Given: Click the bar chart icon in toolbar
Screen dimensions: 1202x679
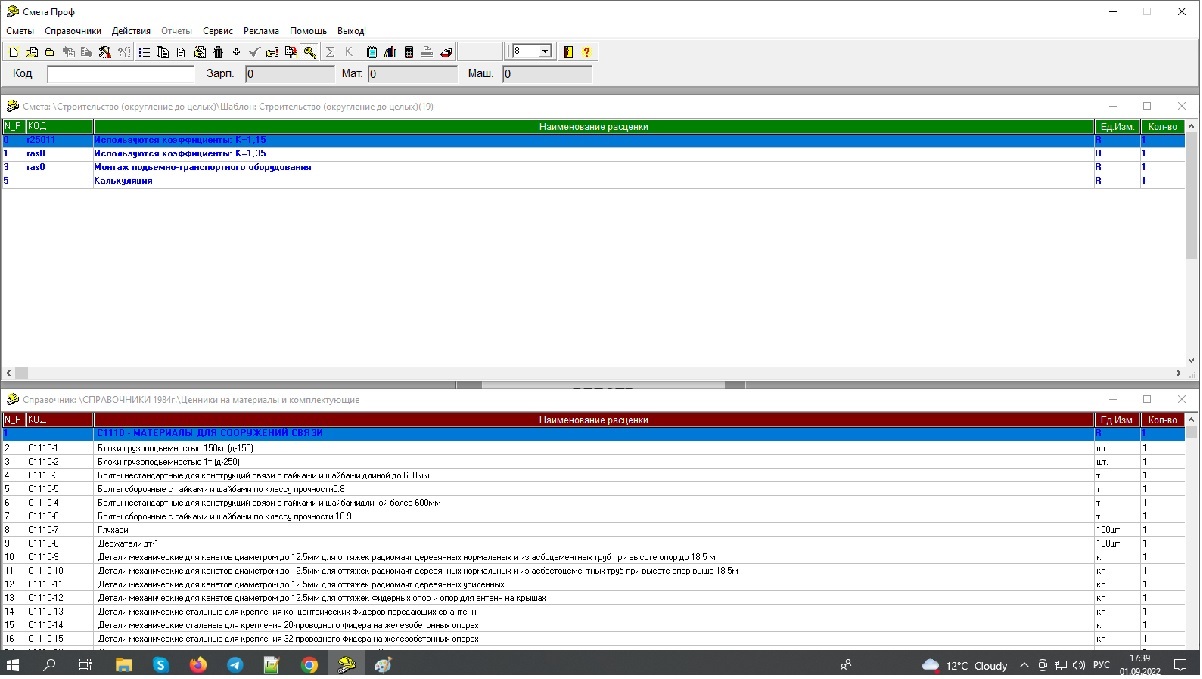Looking at the screenshot, I should tap(390, 52).
